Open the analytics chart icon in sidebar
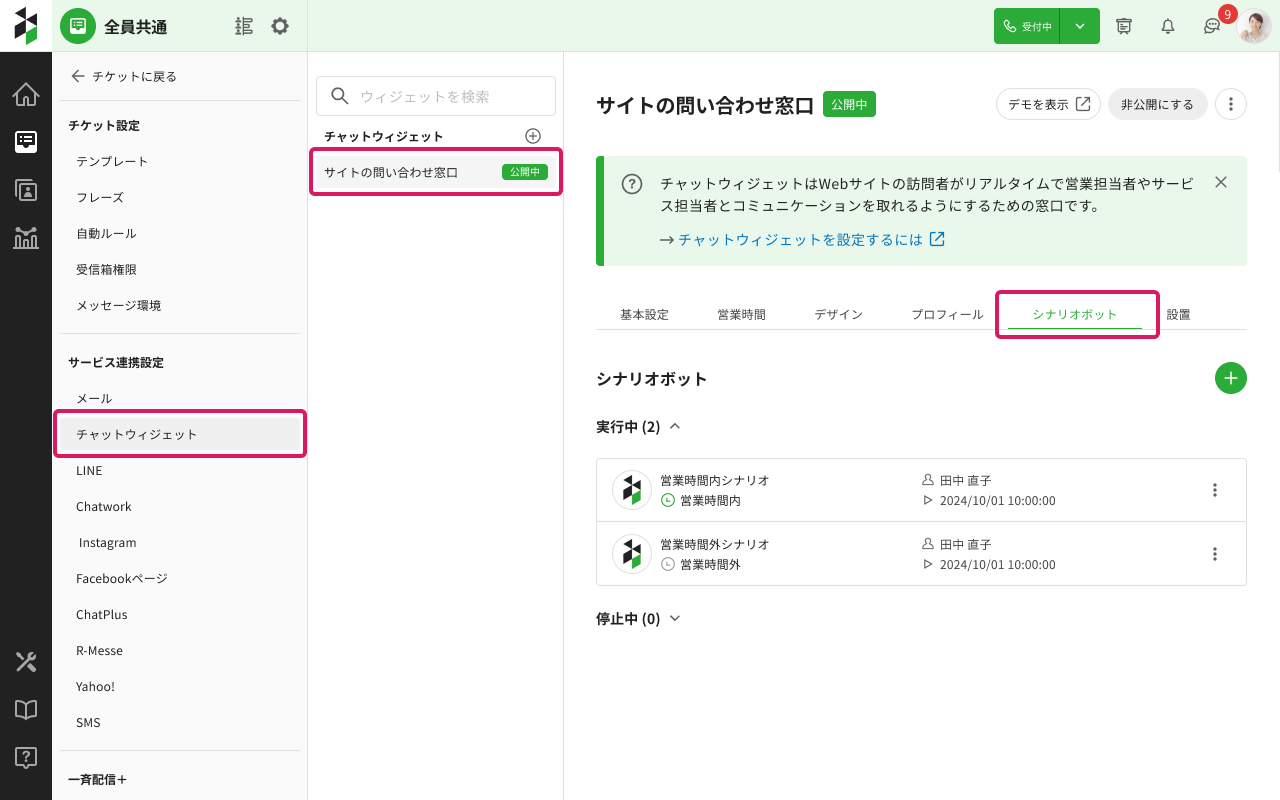 26,237
